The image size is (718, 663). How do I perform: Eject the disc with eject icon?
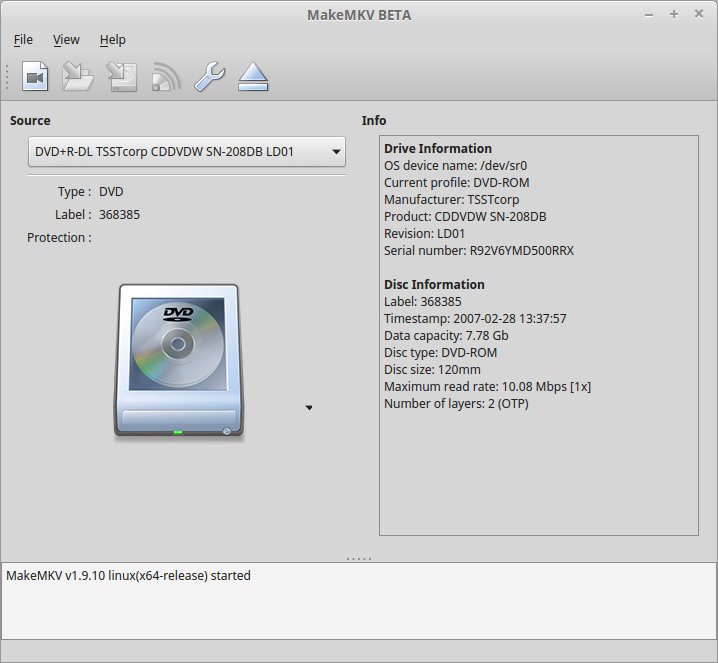253,76
